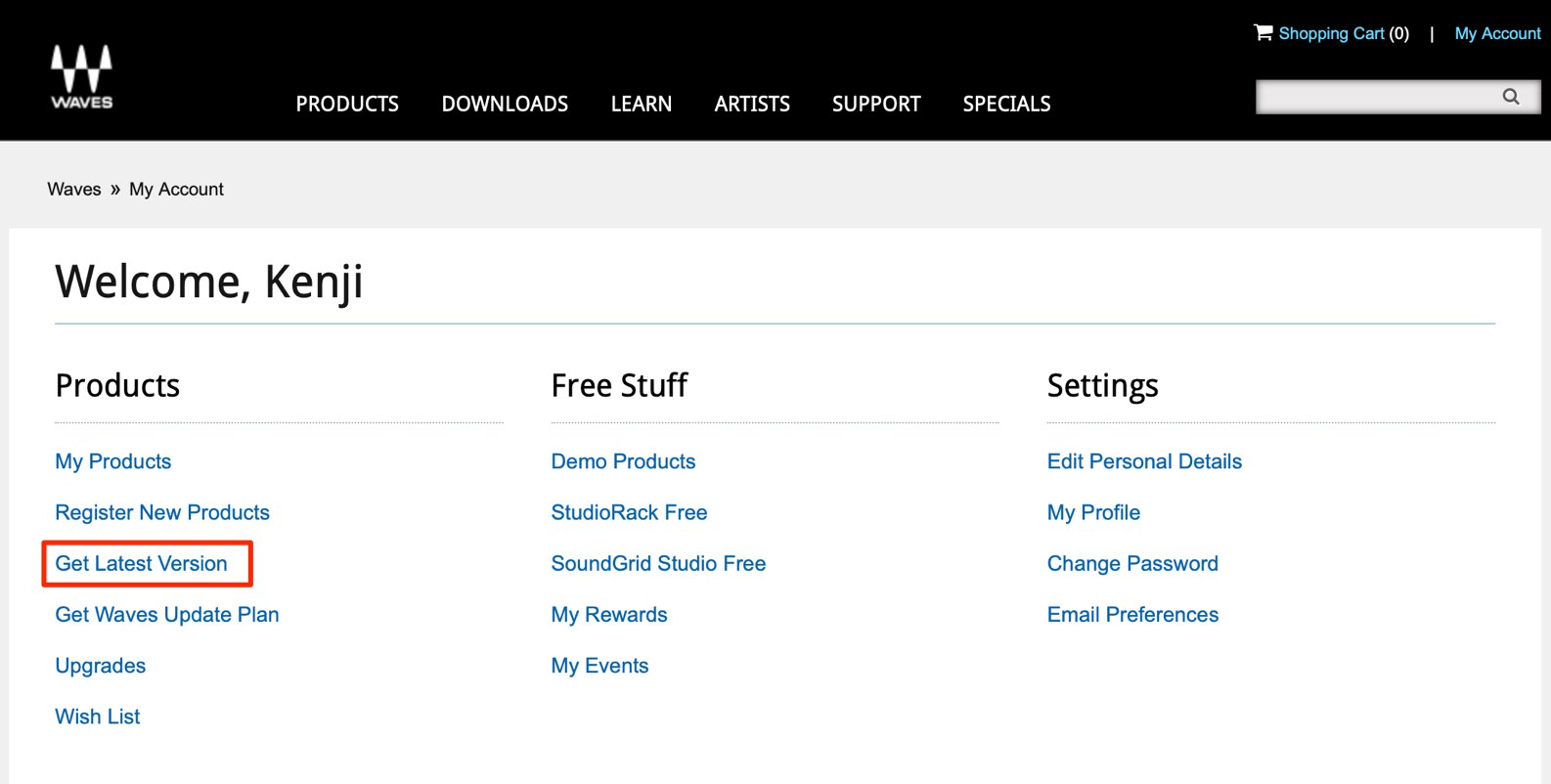Screen dimensions: 1551x784
Task: Go to Upgrades
Action: (x=101, y=666)
